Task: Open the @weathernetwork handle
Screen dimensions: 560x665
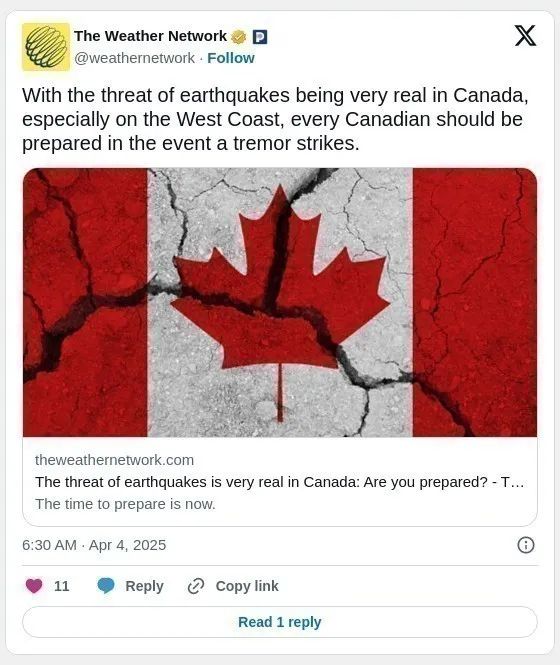Action: [x=134, y=58]
